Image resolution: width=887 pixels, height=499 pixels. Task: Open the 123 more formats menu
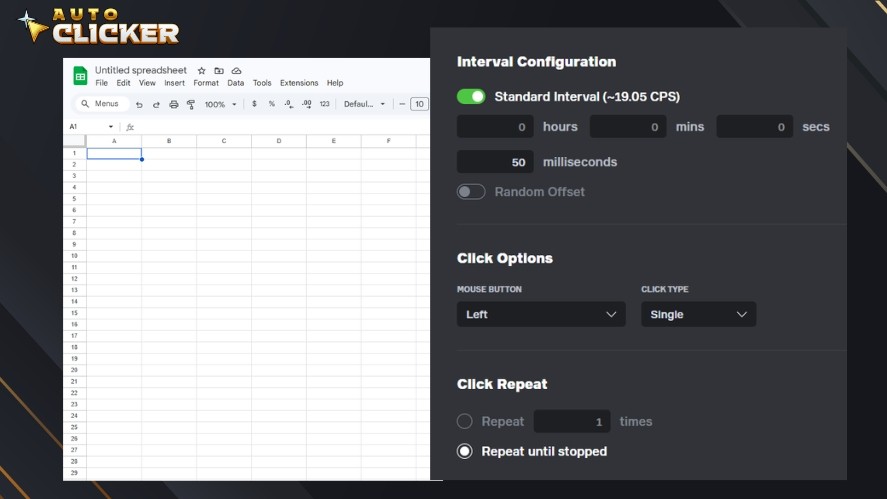pos(324,104)
